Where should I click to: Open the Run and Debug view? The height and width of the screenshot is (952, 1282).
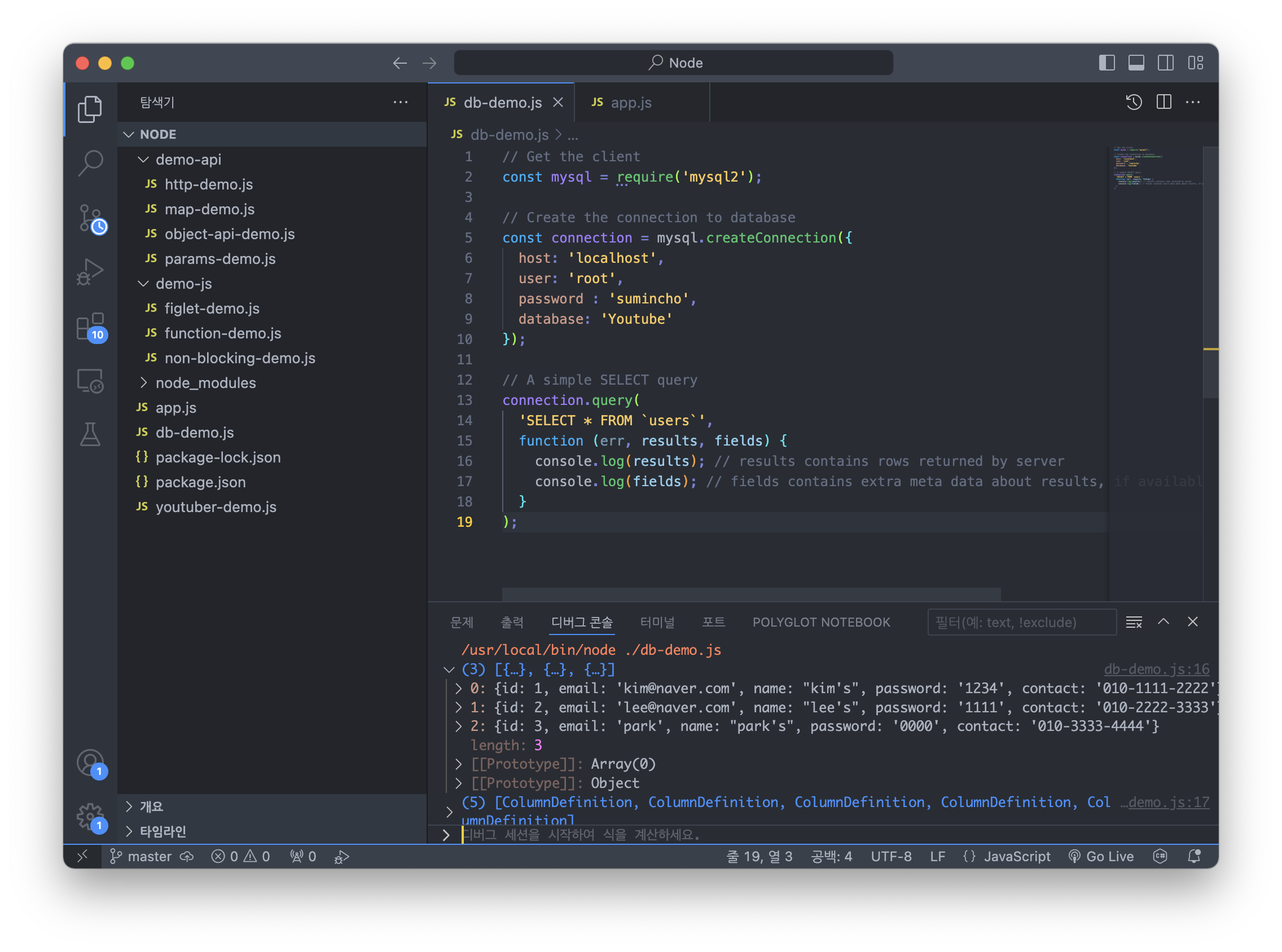tap(90, 271)
